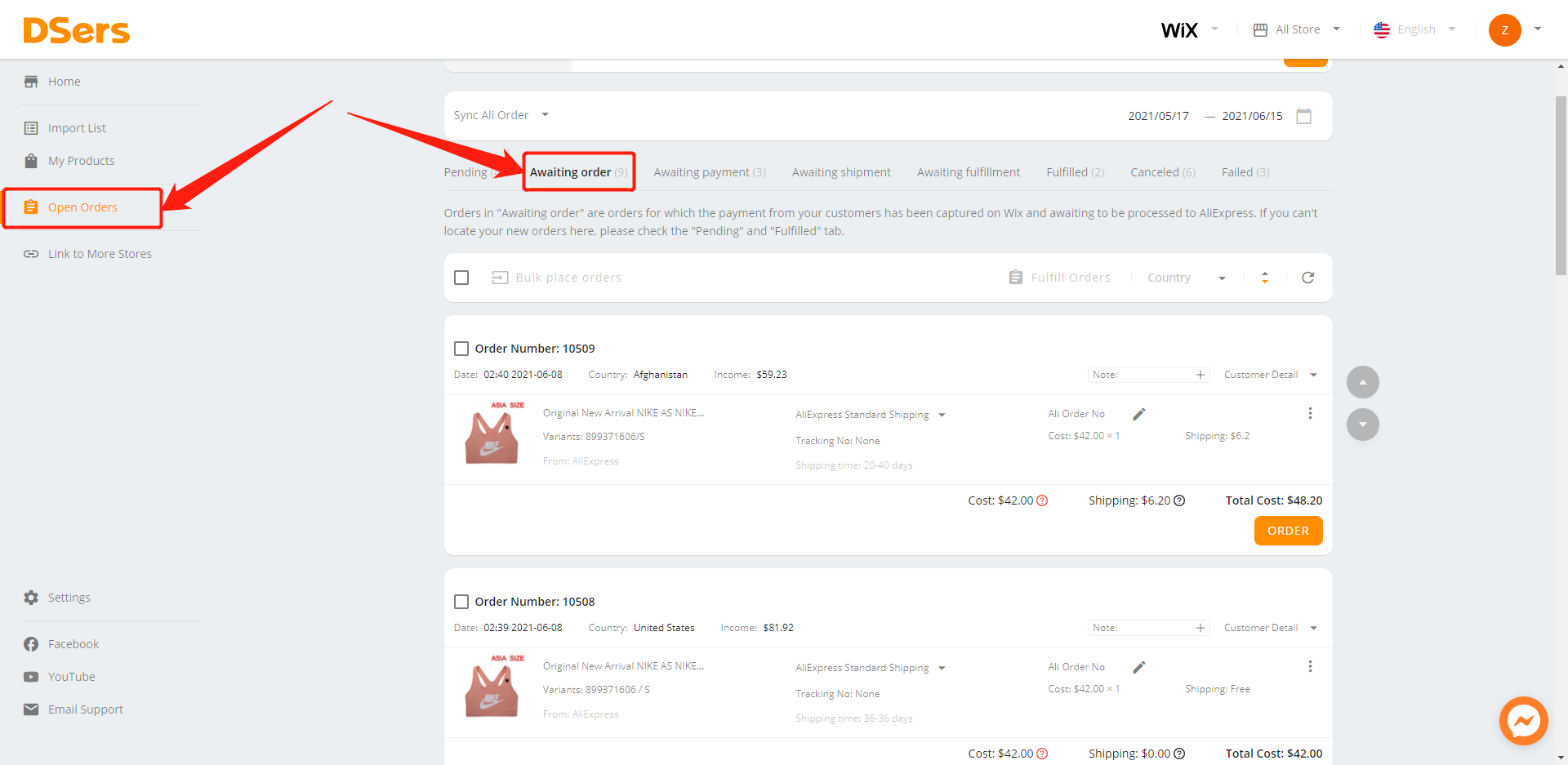Go to My Products
Screen dimensions: 1568x765
pos(81,161)
